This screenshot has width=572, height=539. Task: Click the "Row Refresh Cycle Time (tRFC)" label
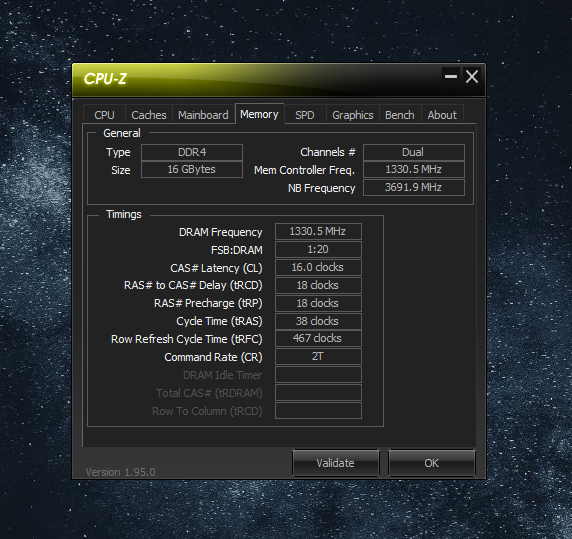(x=187, y=339)
